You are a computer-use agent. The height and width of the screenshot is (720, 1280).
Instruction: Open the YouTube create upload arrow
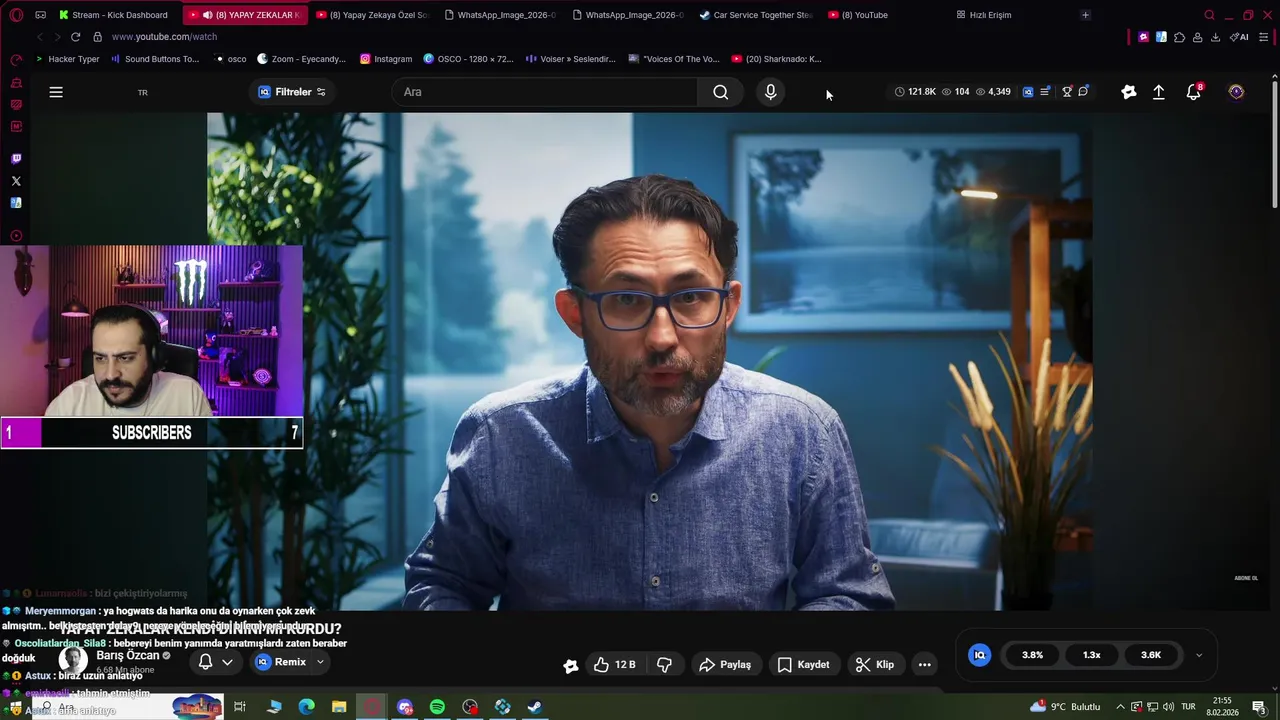click(1159, 92)
